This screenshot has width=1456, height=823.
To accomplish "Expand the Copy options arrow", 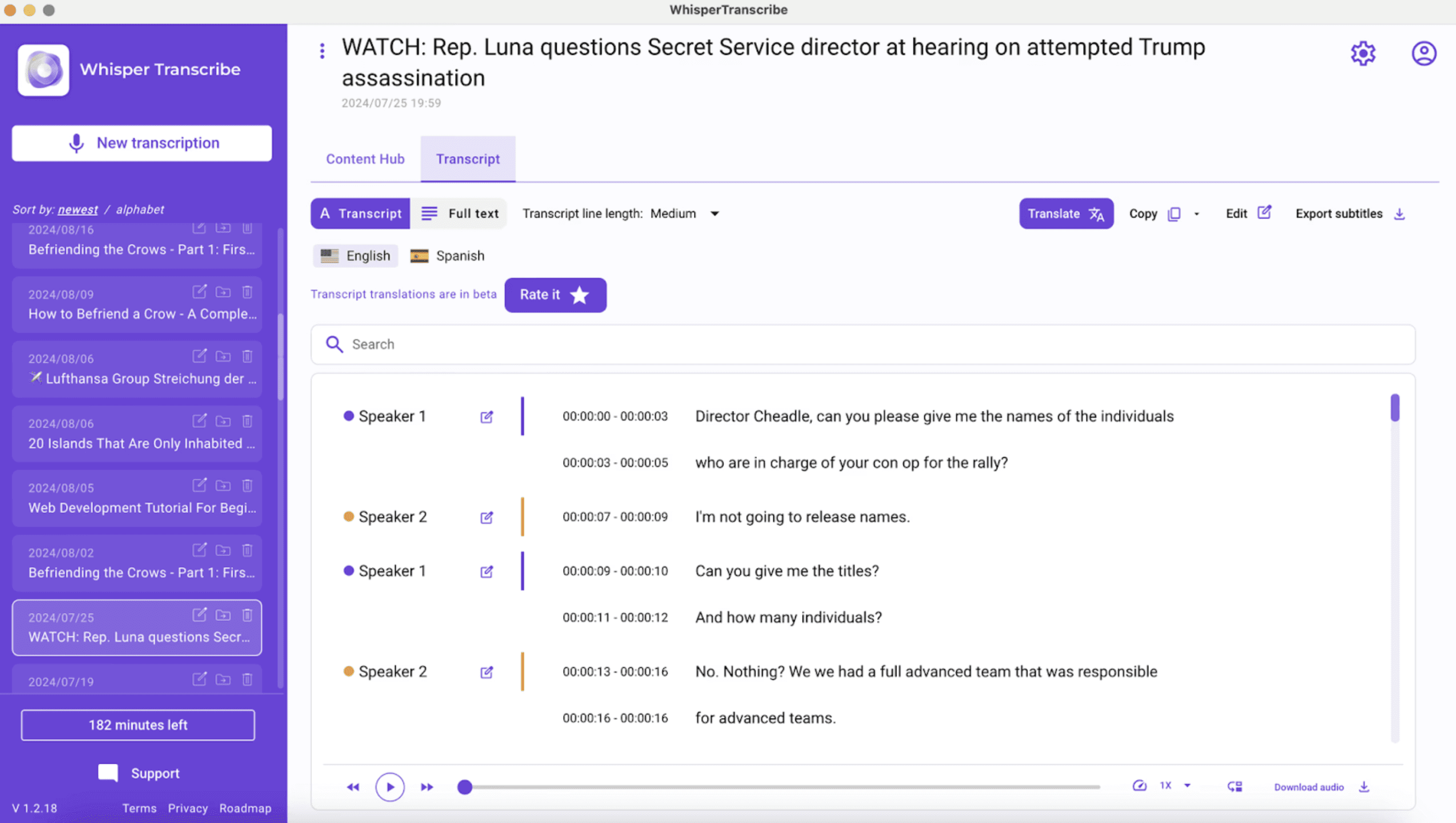I will 1196,214.
